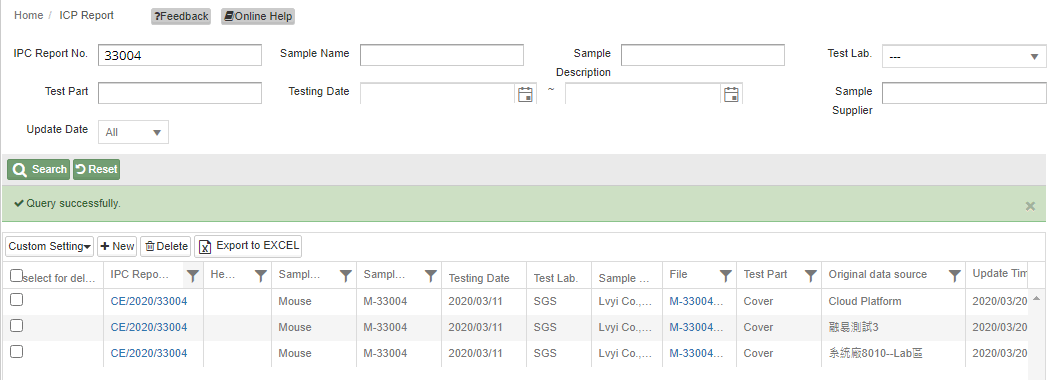Click the Sample Supplier input field
This screenshot has height=380, width=1047.
964,93
